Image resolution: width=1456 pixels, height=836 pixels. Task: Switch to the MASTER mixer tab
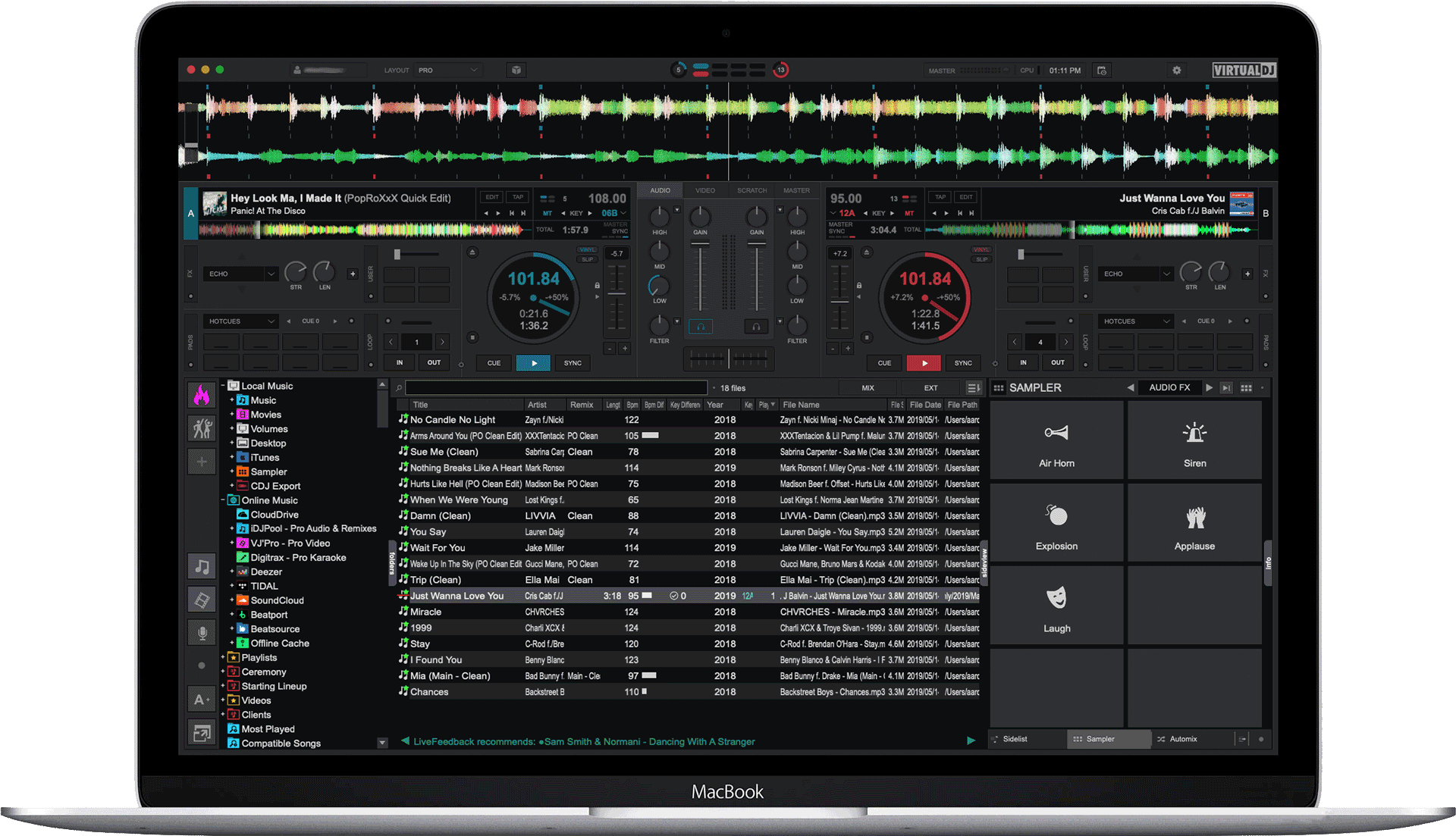(796, 190)
